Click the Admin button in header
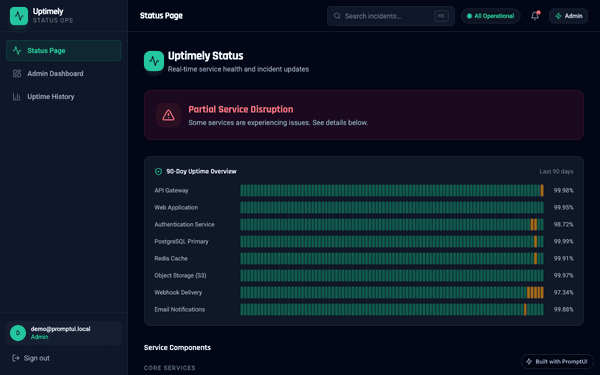This screenshot has width=600, height=375. click(x=569, y=16)
